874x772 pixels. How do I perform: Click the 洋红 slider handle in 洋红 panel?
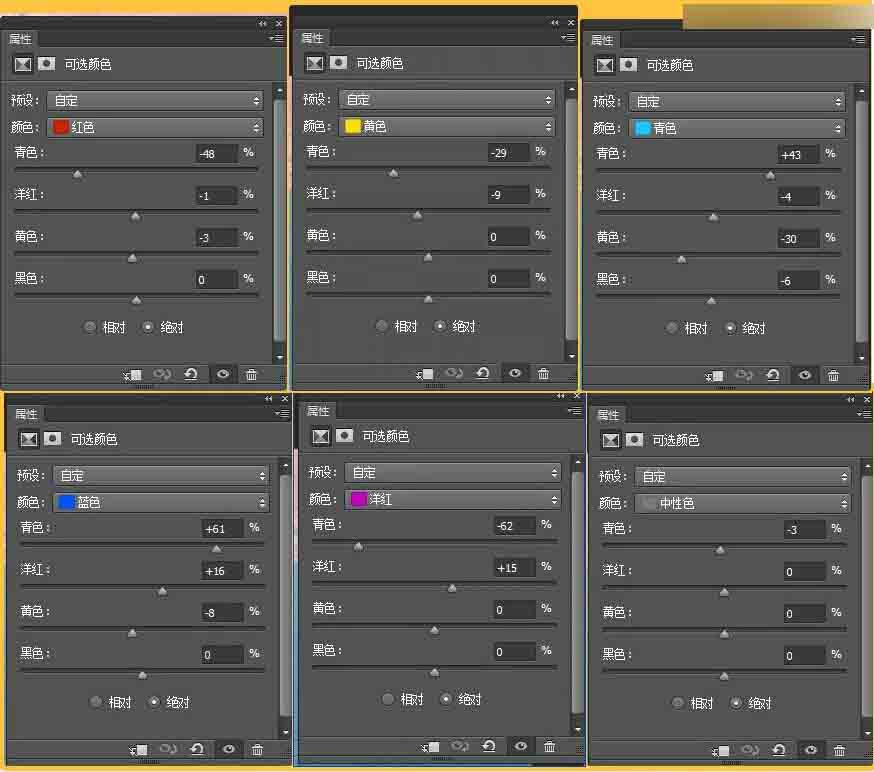(x=452, y=589)
